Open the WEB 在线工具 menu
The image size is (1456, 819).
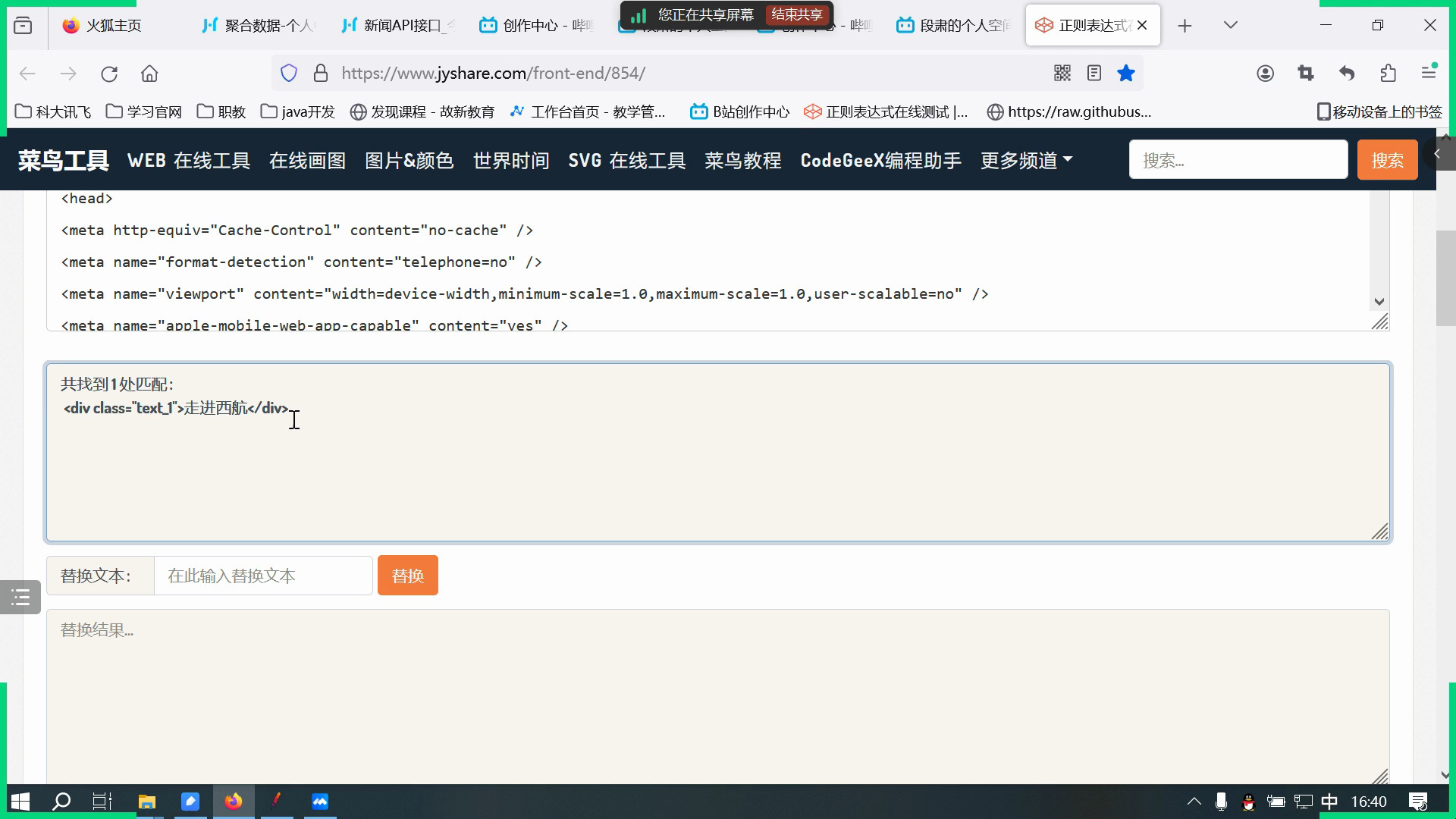(x=189, y=161)
